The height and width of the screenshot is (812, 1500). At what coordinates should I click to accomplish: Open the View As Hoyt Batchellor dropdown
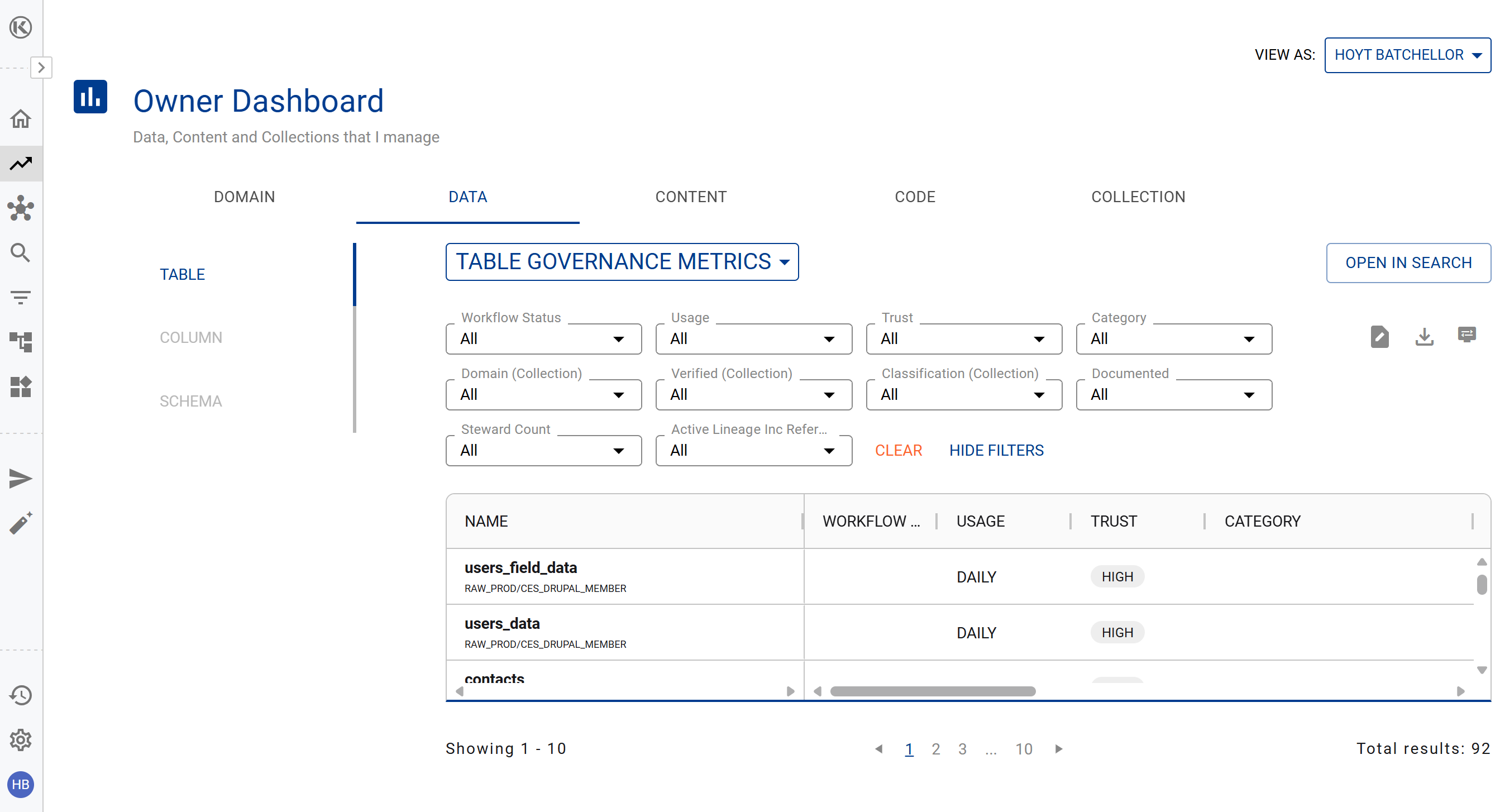[1407, 55]
